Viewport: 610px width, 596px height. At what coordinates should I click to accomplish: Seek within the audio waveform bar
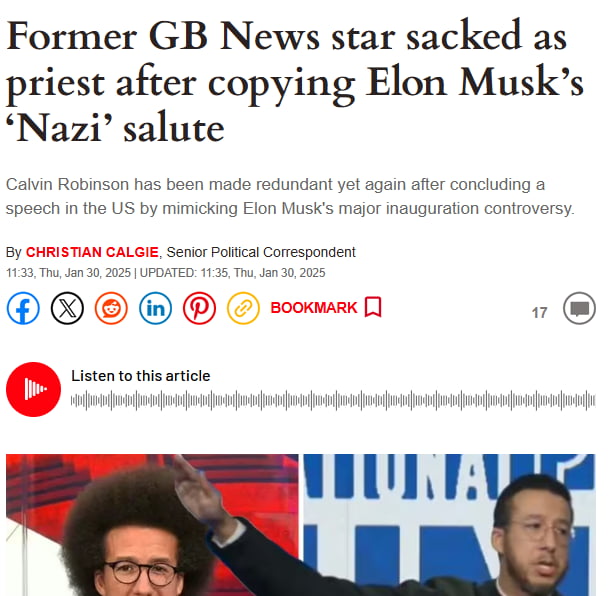[333, 400]
